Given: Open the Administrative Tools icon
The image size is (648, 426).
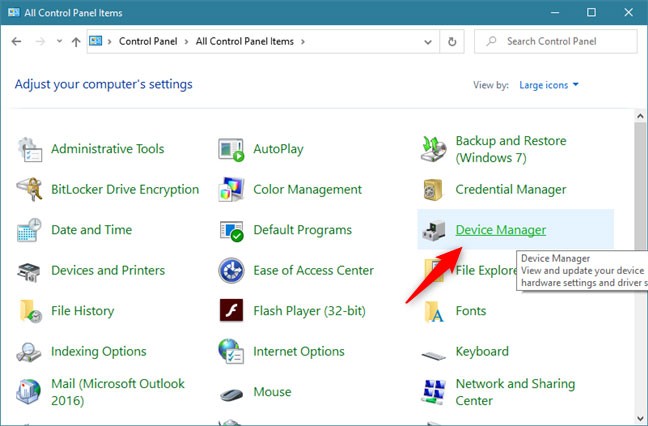Looking at the screenshot, I should click(30, 150).
